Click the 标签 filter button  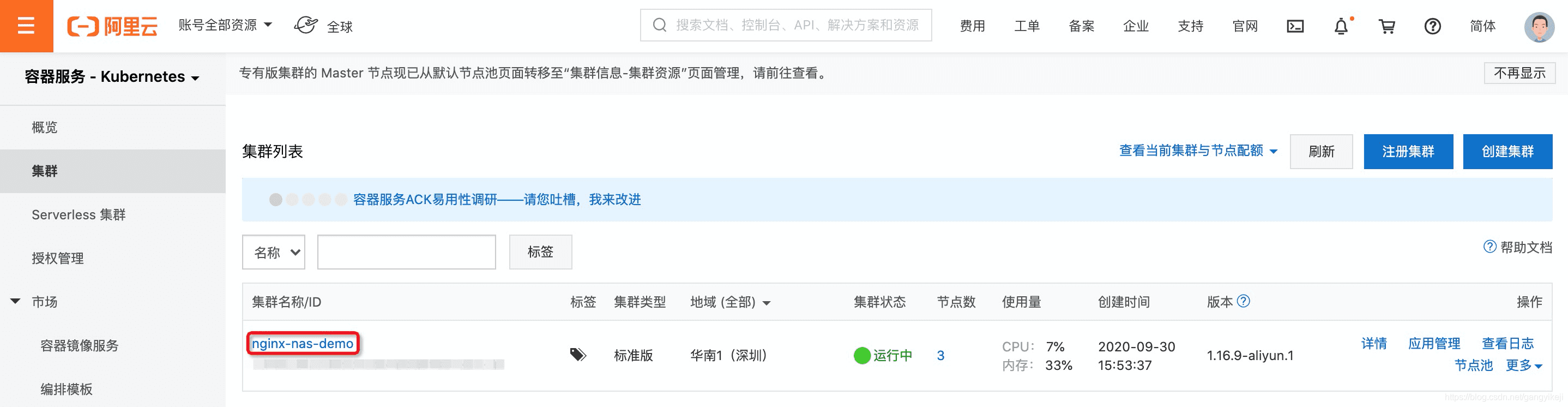coord(540,252)
